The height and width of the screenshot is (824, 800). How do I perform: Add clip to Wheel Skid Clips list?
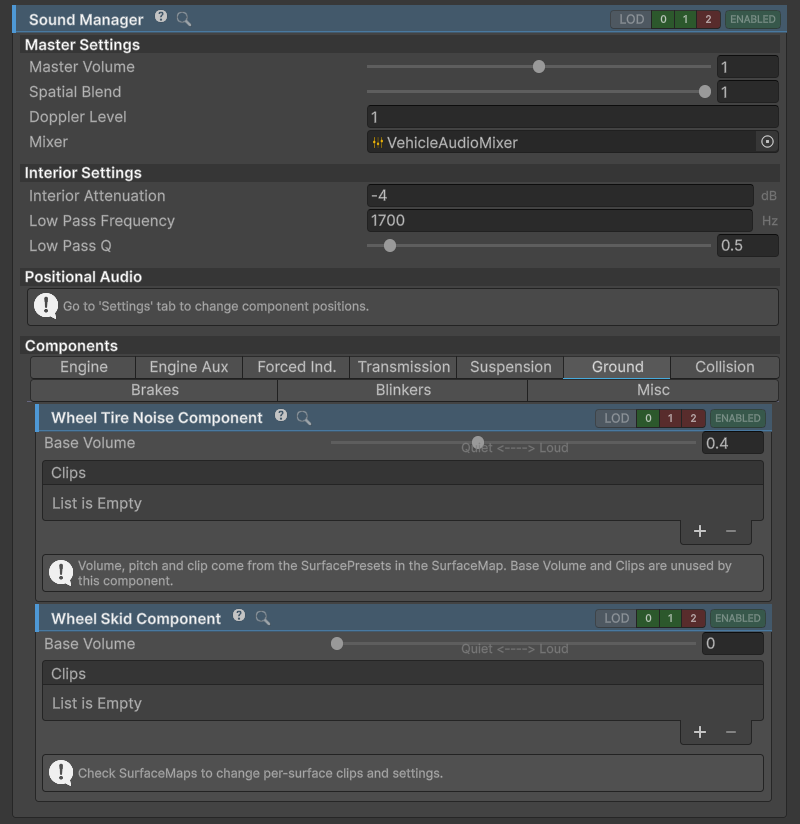700,732
